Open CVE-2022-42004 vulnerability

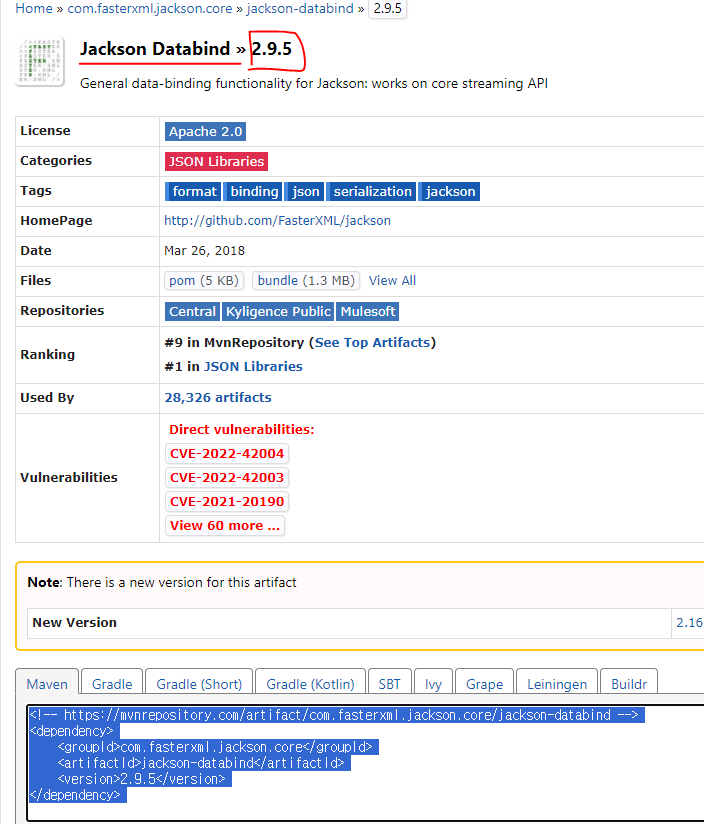click(227, 454)
